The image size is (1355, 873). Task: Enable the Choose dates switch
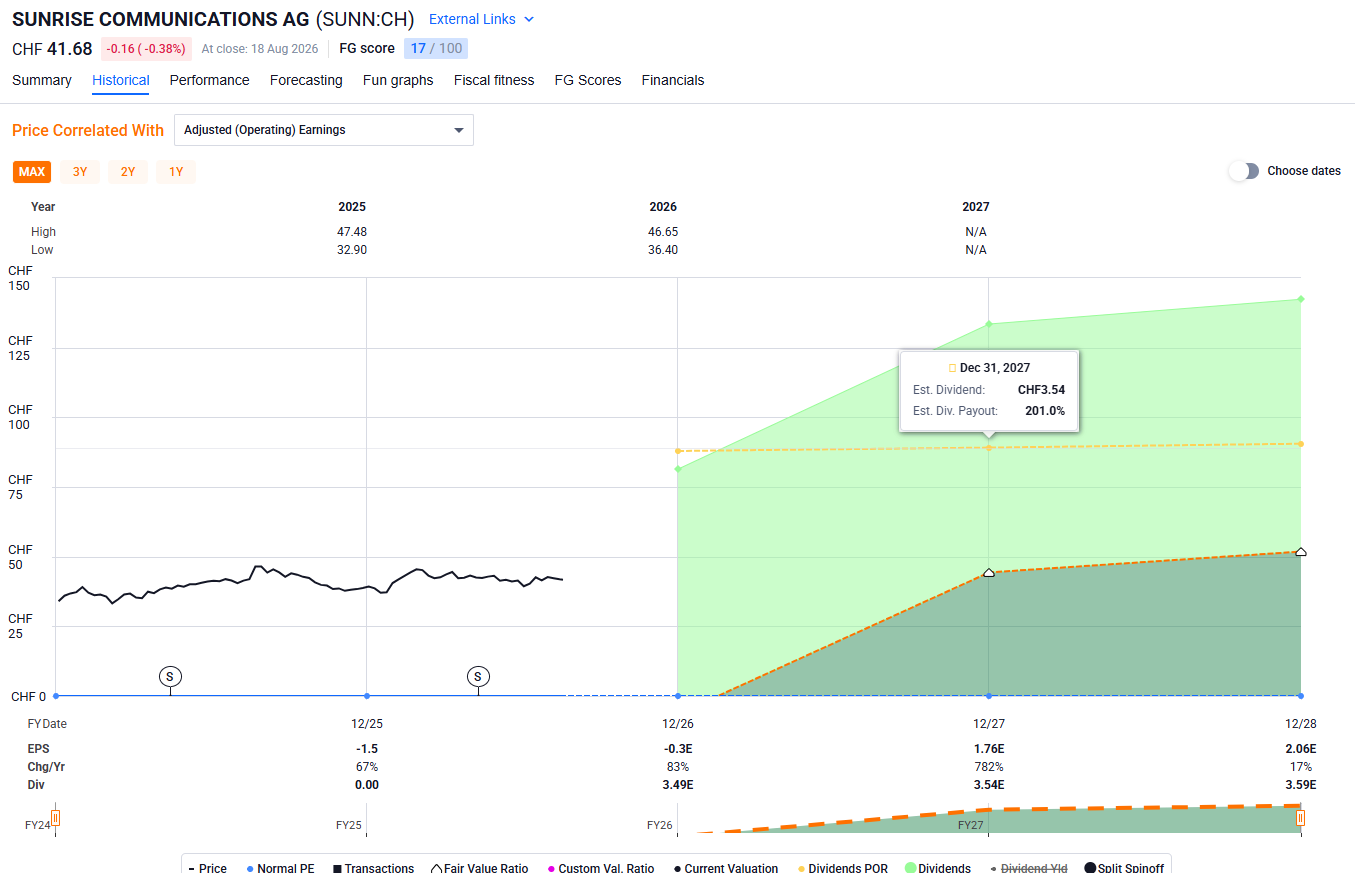tap(1244, 171)
